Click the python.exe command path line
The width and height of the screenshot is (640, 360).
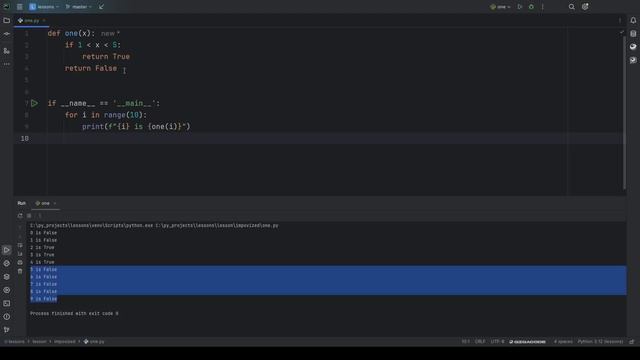coord(154,225)
